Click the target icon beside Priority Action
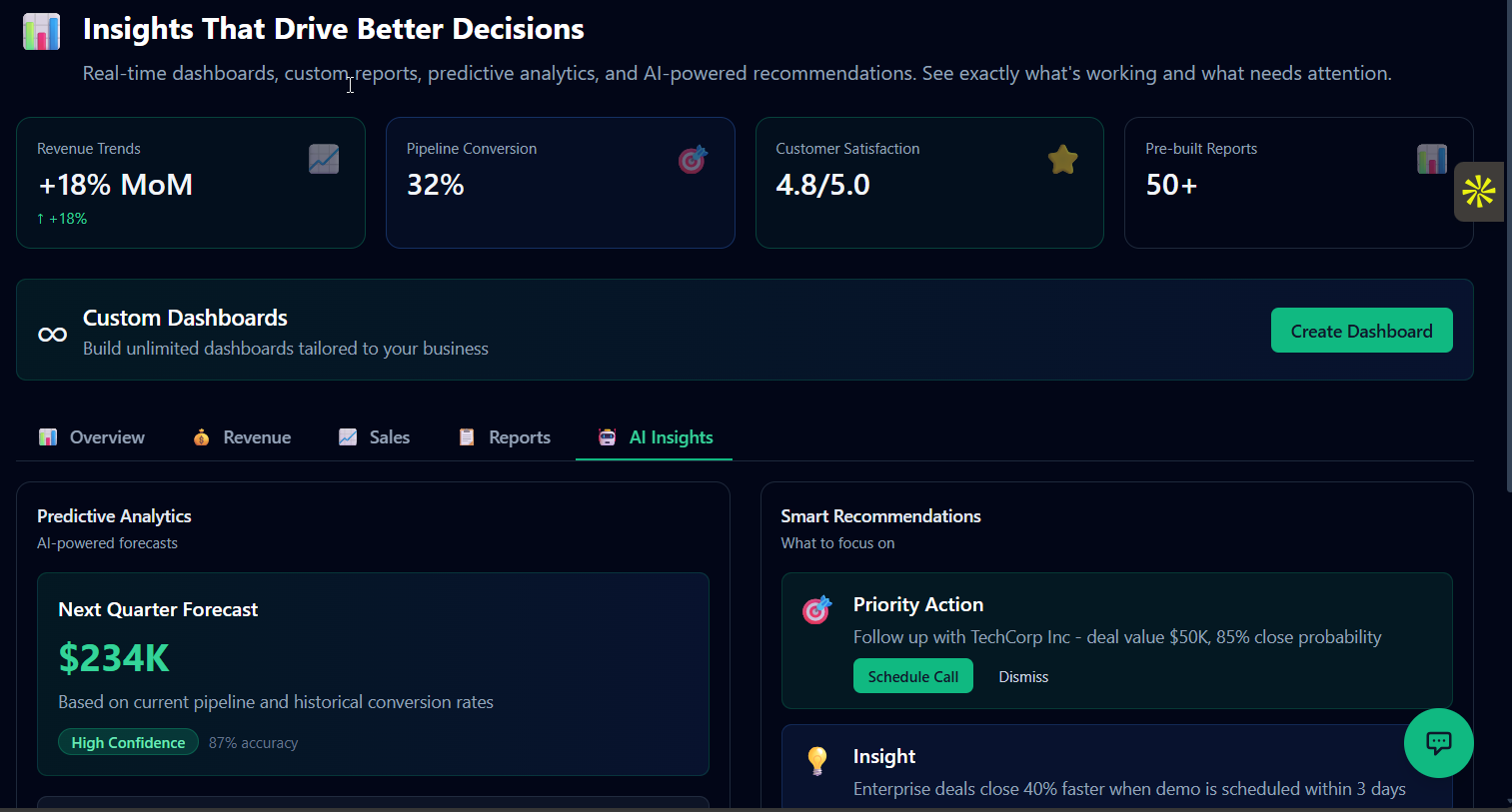Viewport: 1512px width, 812px height. (x=817, y=609)
